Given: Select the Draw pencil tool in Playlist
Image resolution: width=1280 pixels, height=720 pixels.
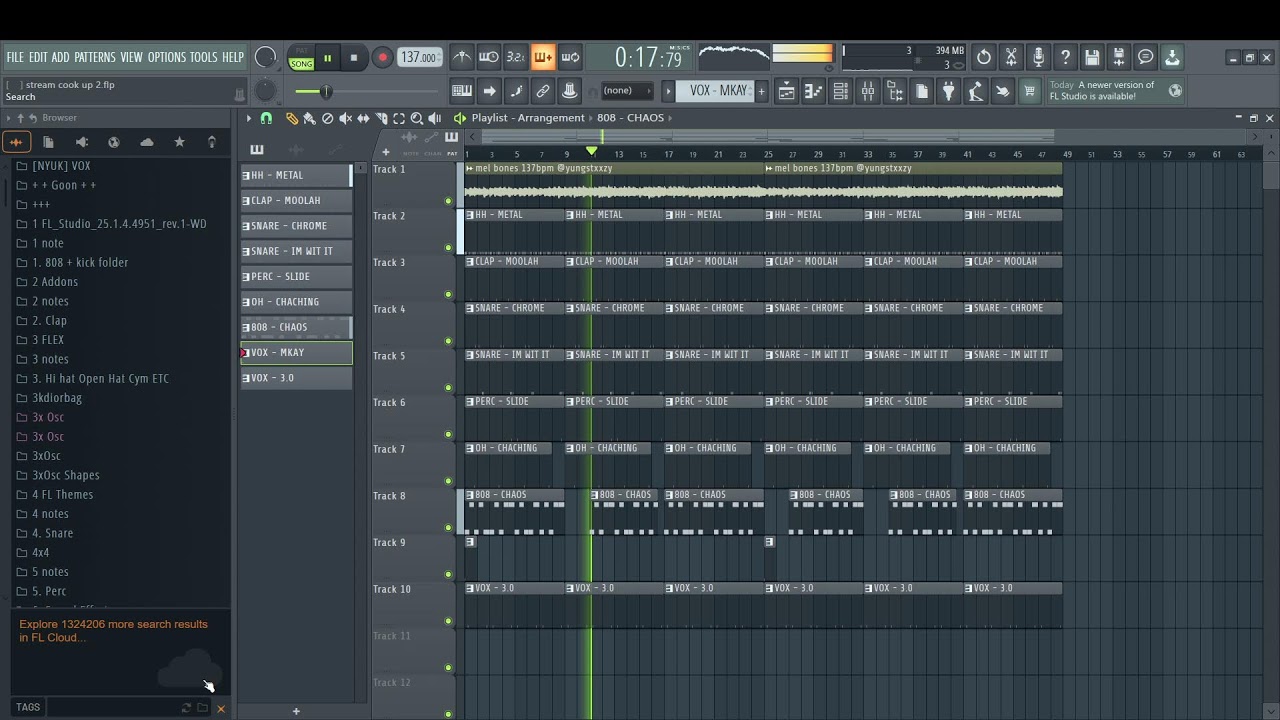Looking at the screenshot, I should pyautogui.click(x=292, y=118).
